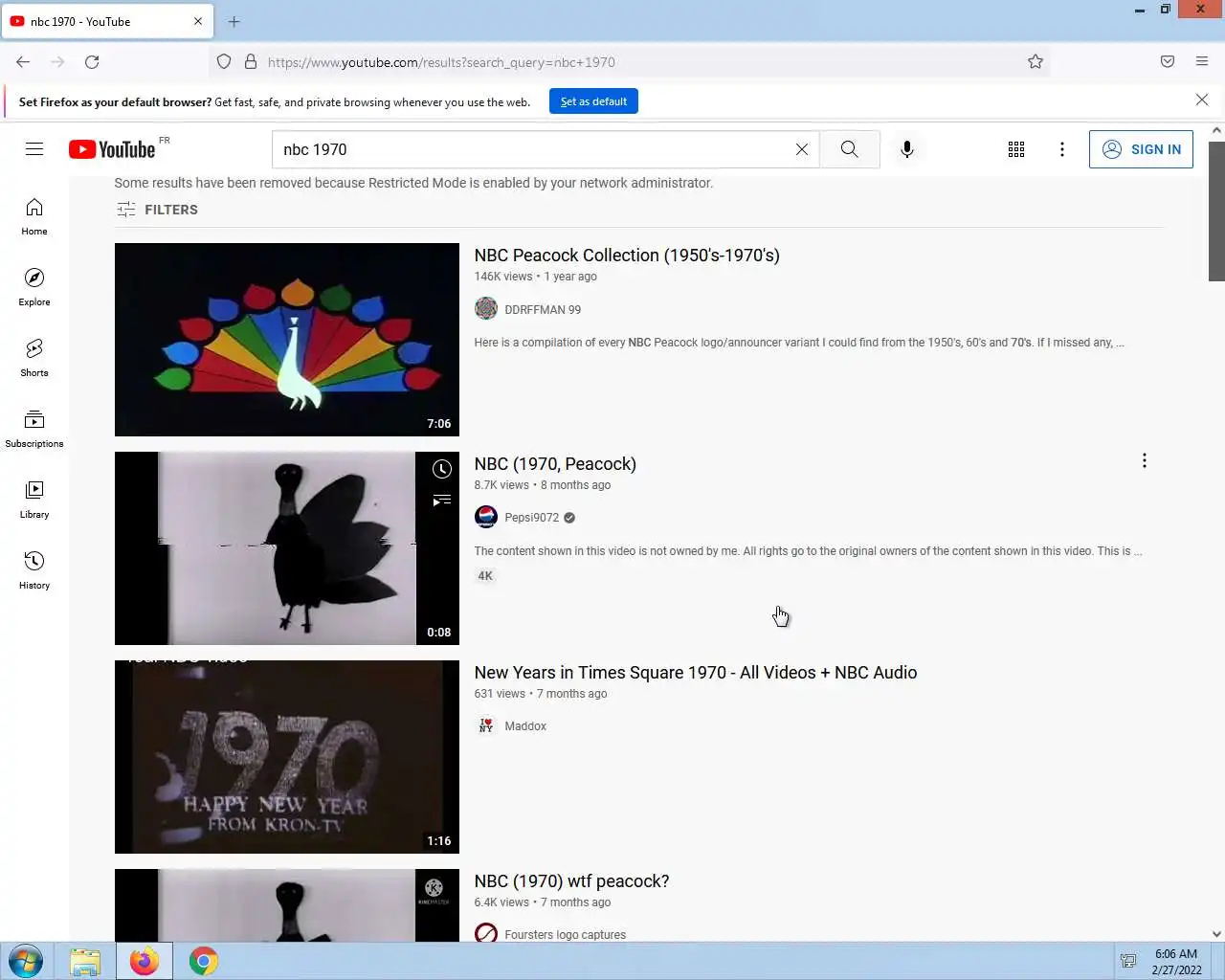Open NBC (1970) wtf peacock? title
The height and width of the screenshot is (980, 1225).
[x=571, y=881]
